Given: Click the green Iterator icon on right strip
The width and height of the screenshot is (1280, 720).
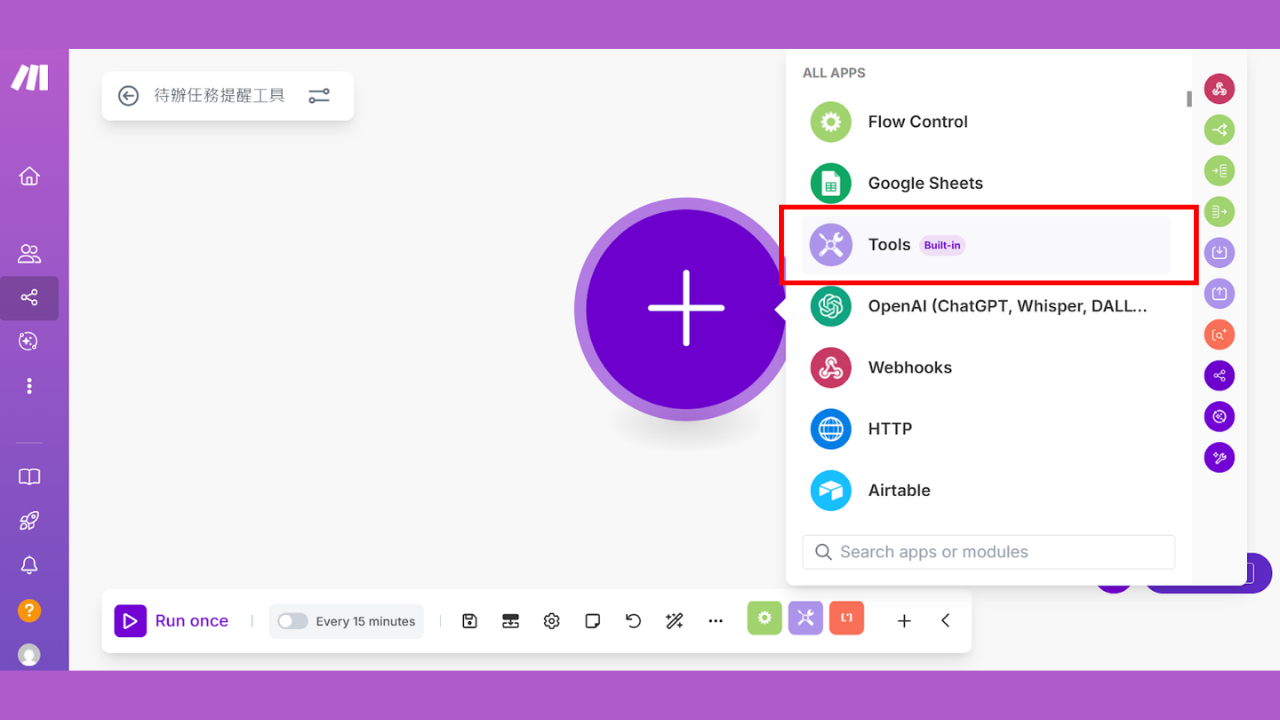Looking at the screenshot, I should click(1219, 212).
